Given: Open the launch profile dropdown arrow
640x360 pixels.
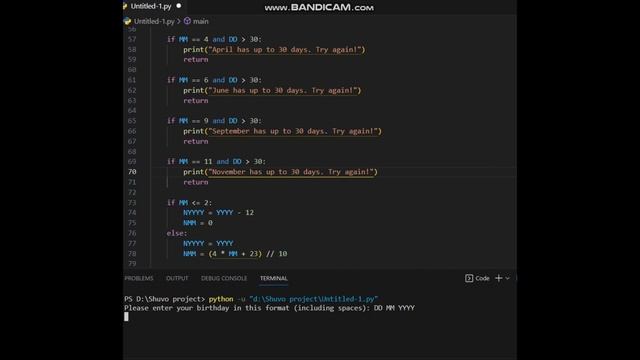Looking at the screenshot, I should tap(507, 278).
